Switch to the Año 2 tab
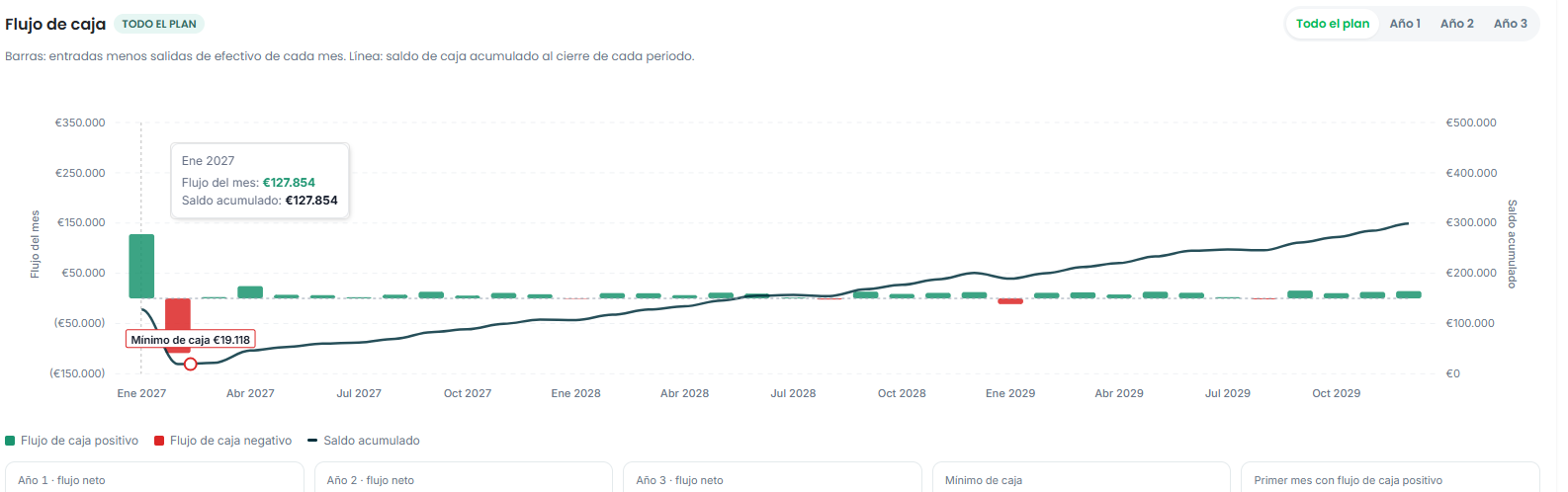 pyautogui.click(x=1456, y=24)
